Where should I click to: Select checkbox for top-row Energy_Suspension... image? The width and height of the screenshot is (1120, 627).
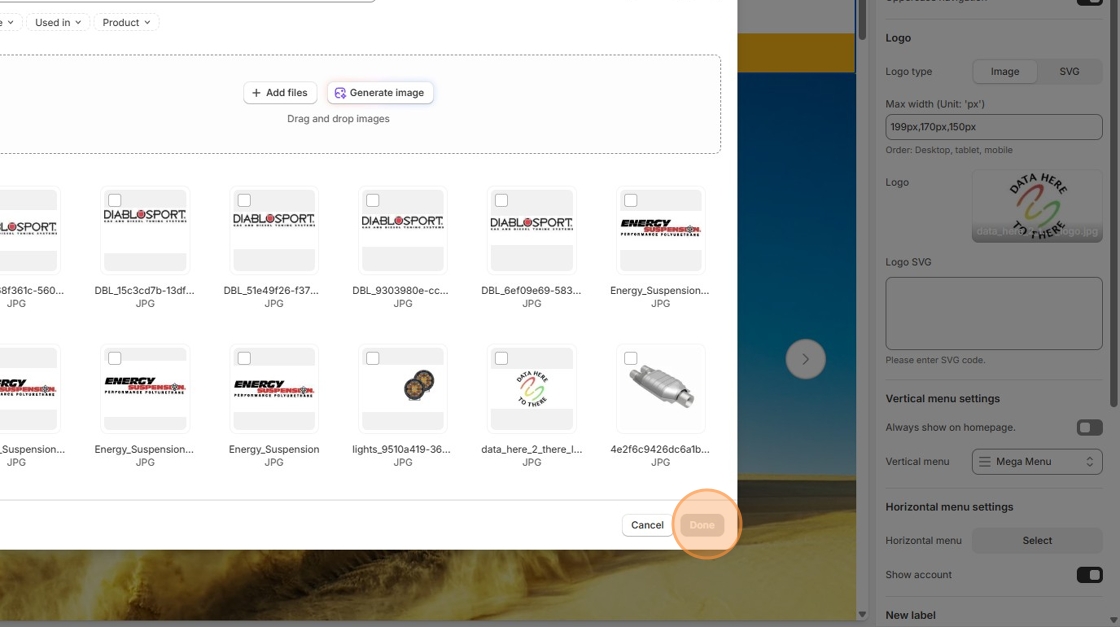[x=631, y=201]
